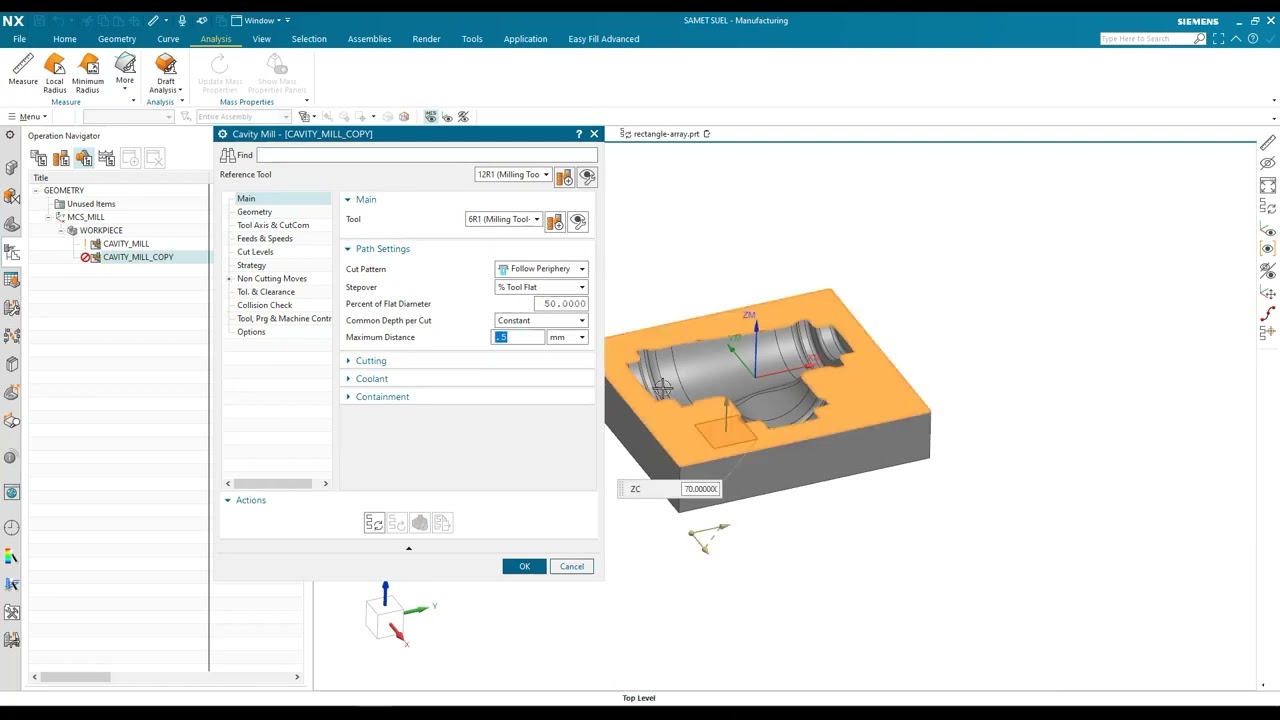
Task: Click OK in the Cavity Mill dialog
Action: (x=524, y=567)
